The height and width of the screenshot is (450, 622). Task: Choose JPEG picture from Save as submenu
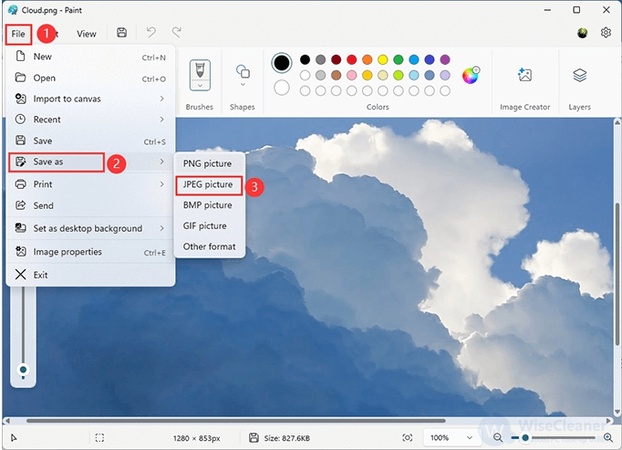(207, 184)
